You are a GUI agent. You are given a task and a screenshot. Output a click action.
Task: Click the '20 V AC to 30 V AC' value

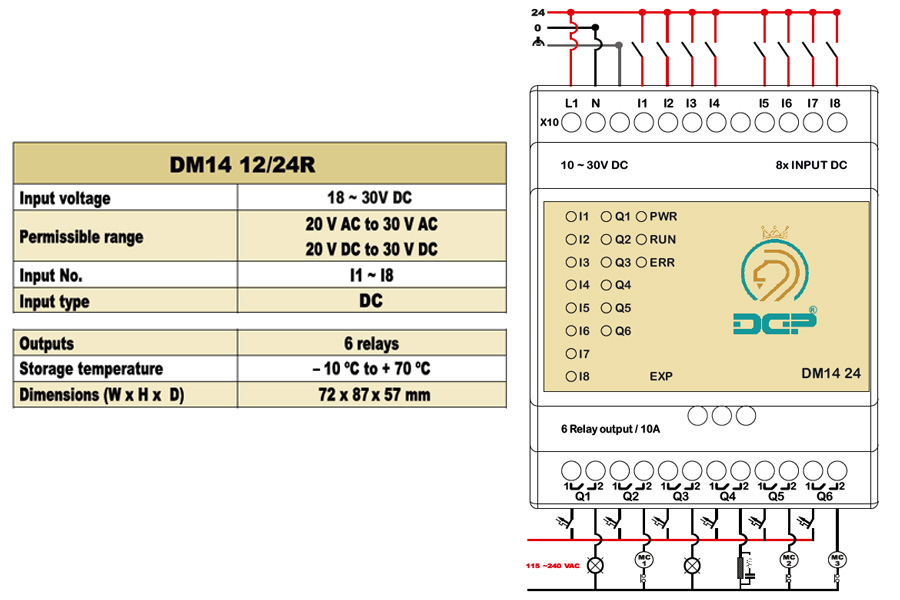point(371,224)
